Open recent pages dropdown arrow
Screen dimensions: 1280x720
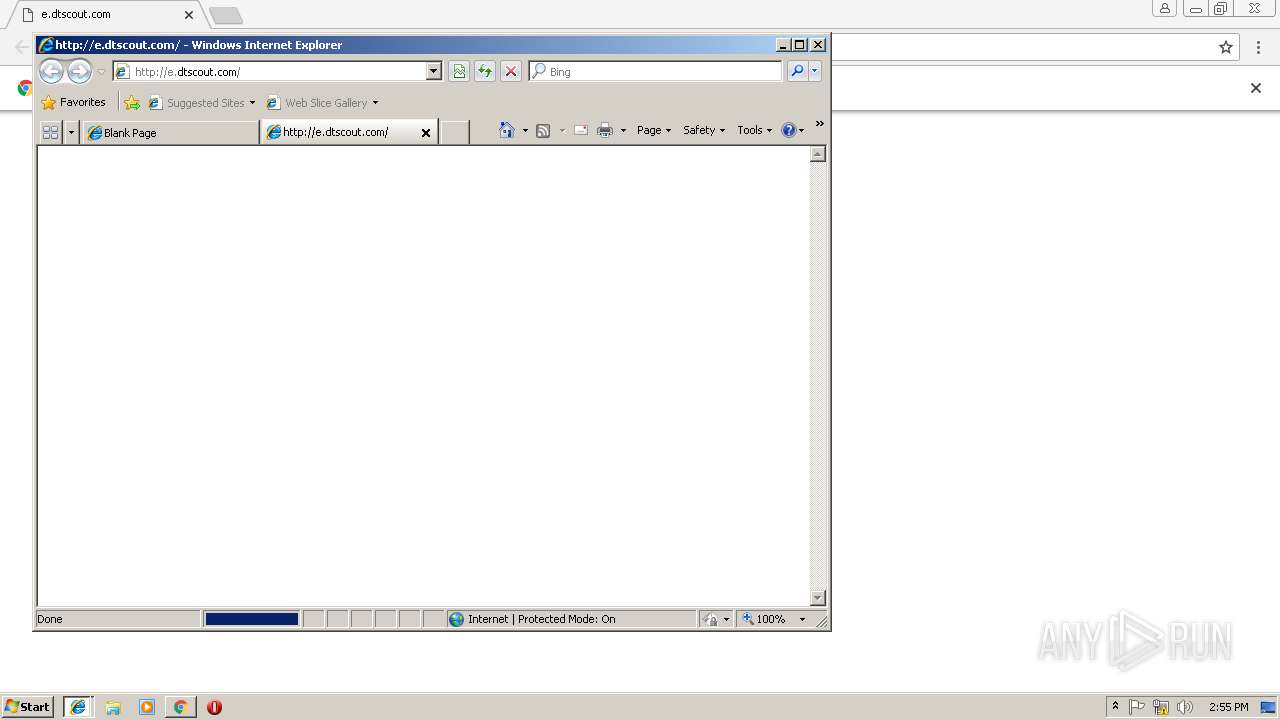101,72
